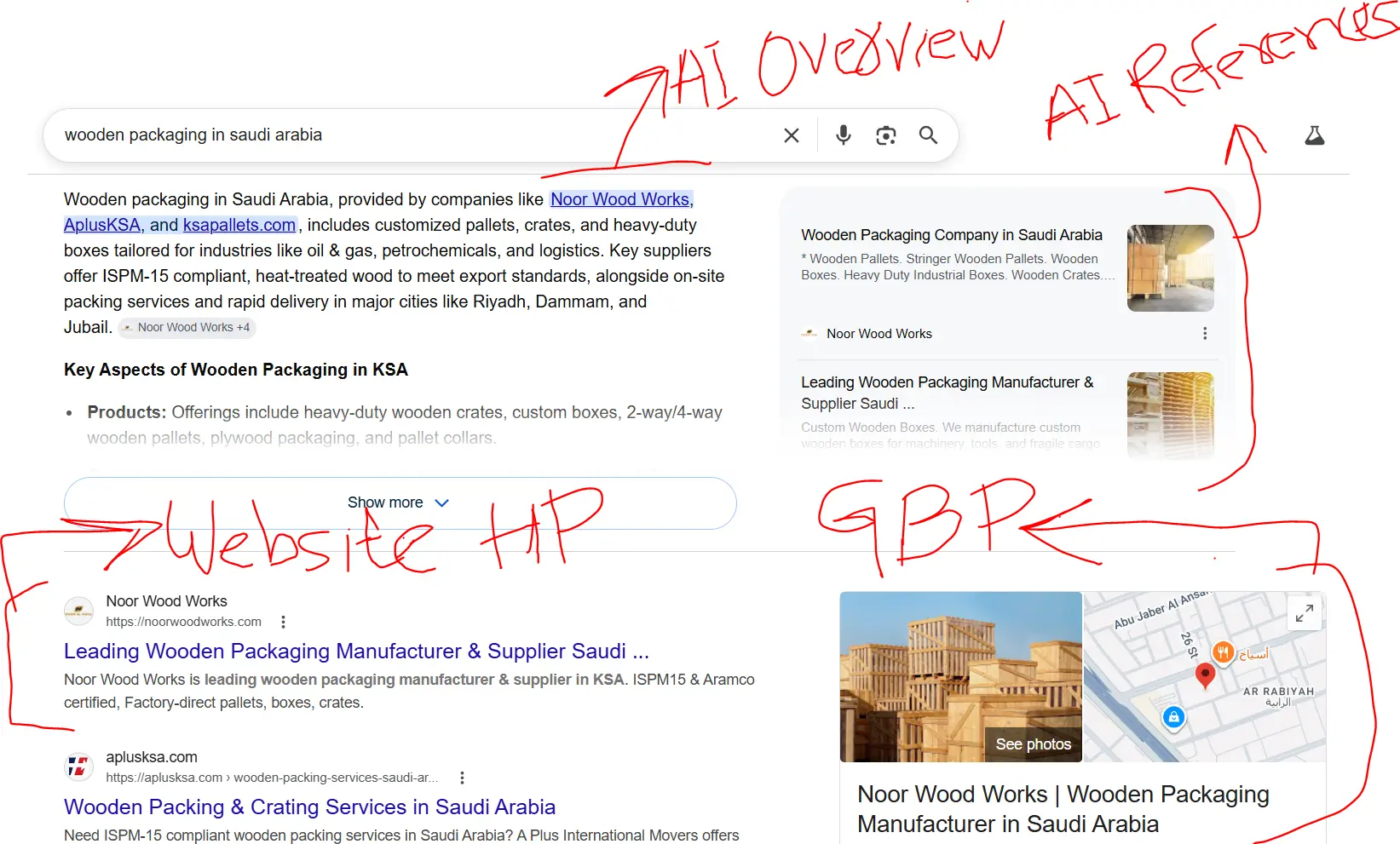This screenshot has height=844, width=1400.
Task: Click orange restaurant marker on the map
Action: tap(1223, 653)
